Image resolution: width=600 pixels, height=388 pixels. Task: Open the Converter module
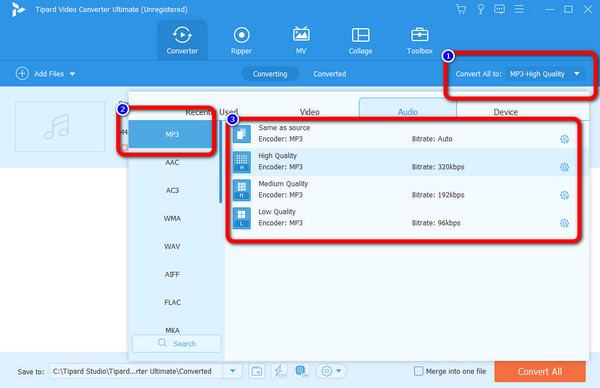coord(182,40)
